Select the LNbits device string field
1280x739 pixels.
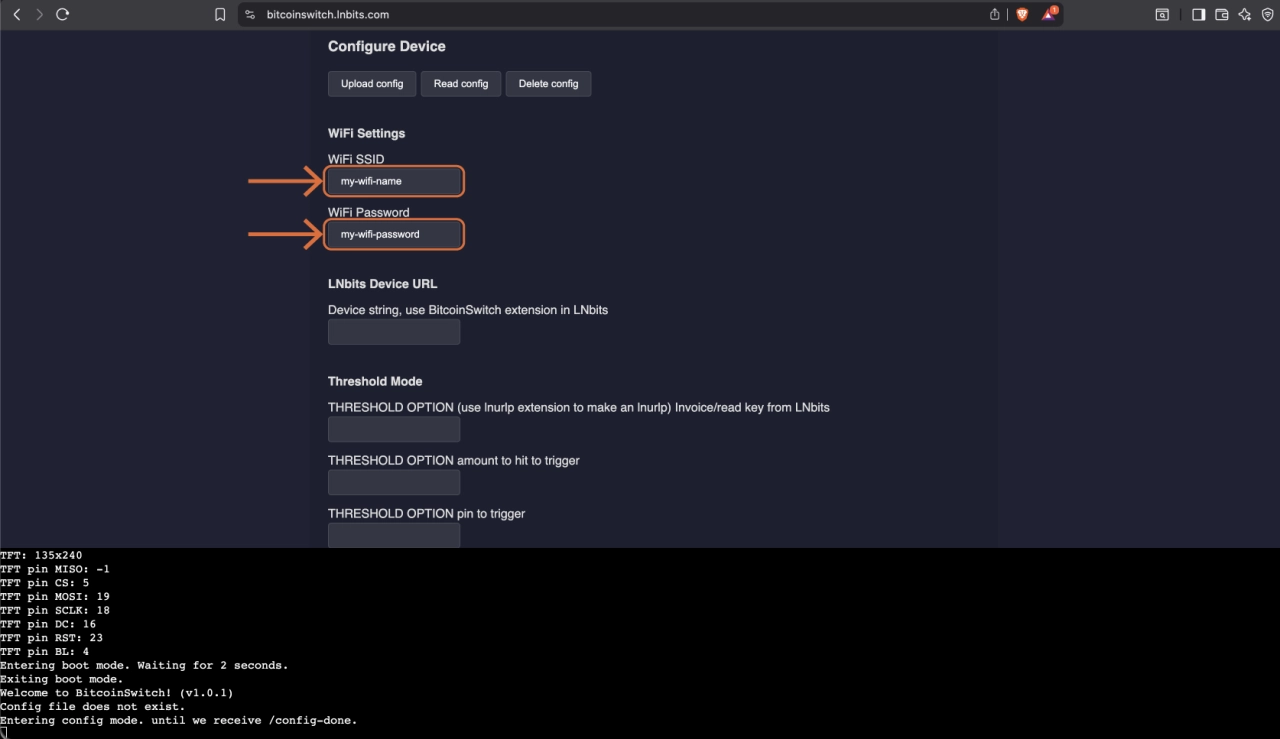tap(394, 332)
